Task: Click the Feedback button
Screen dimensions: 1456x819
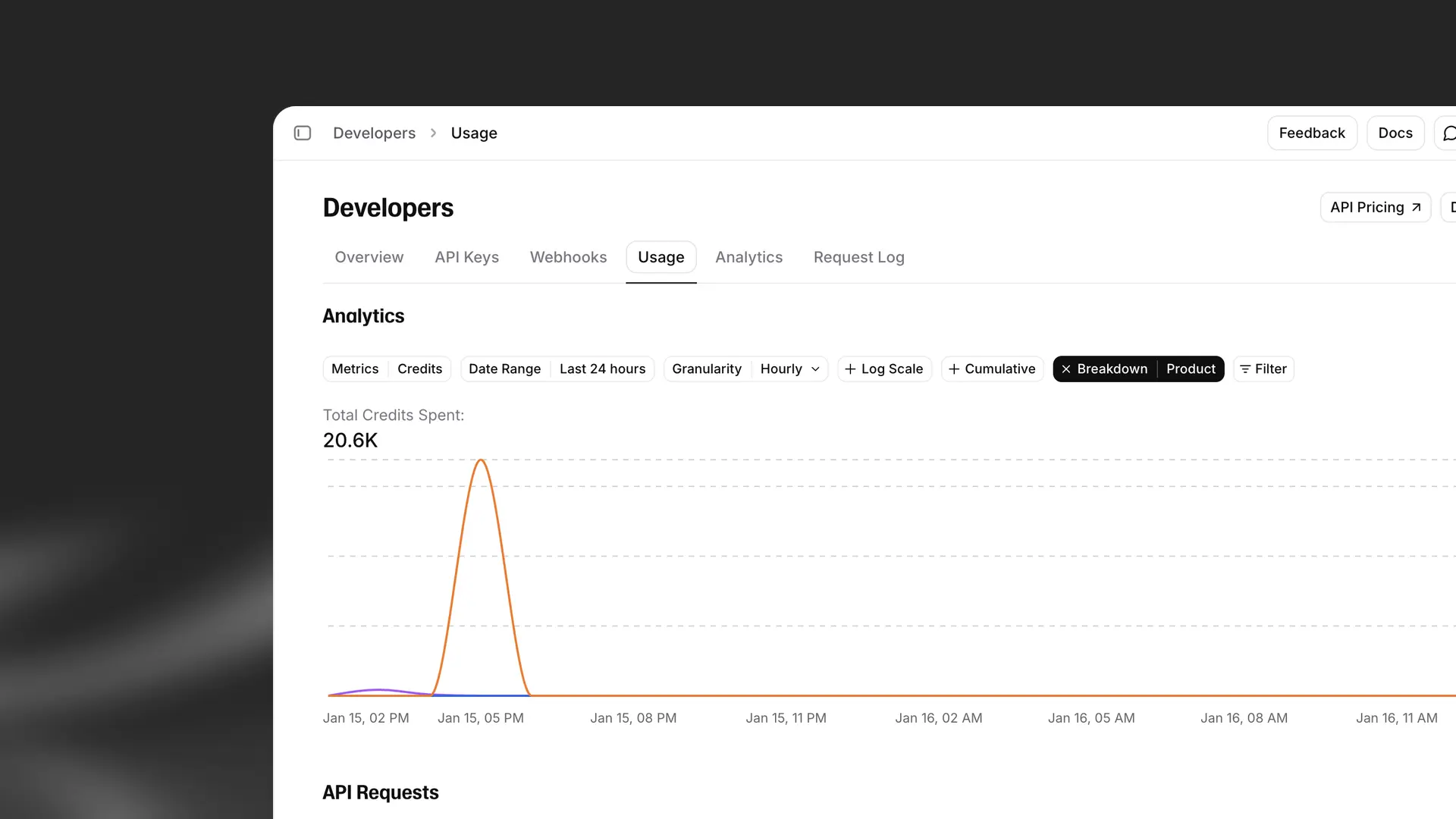Action: tap(1312, 133)
